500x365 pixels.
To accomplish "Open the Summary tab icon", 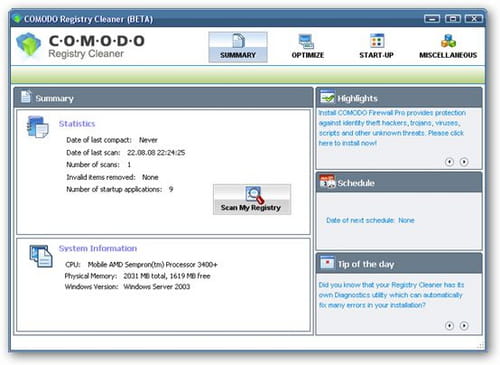I will (238, 41).
